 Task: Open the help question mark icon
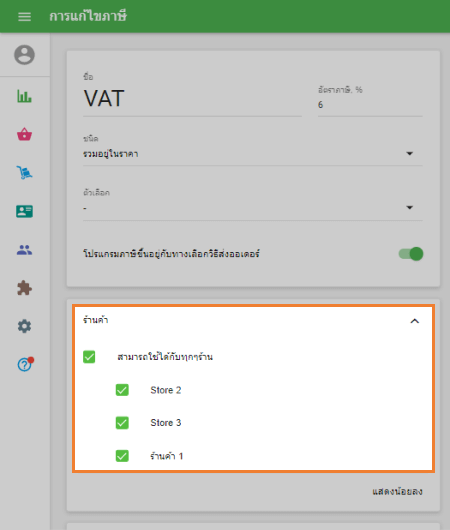25,364
